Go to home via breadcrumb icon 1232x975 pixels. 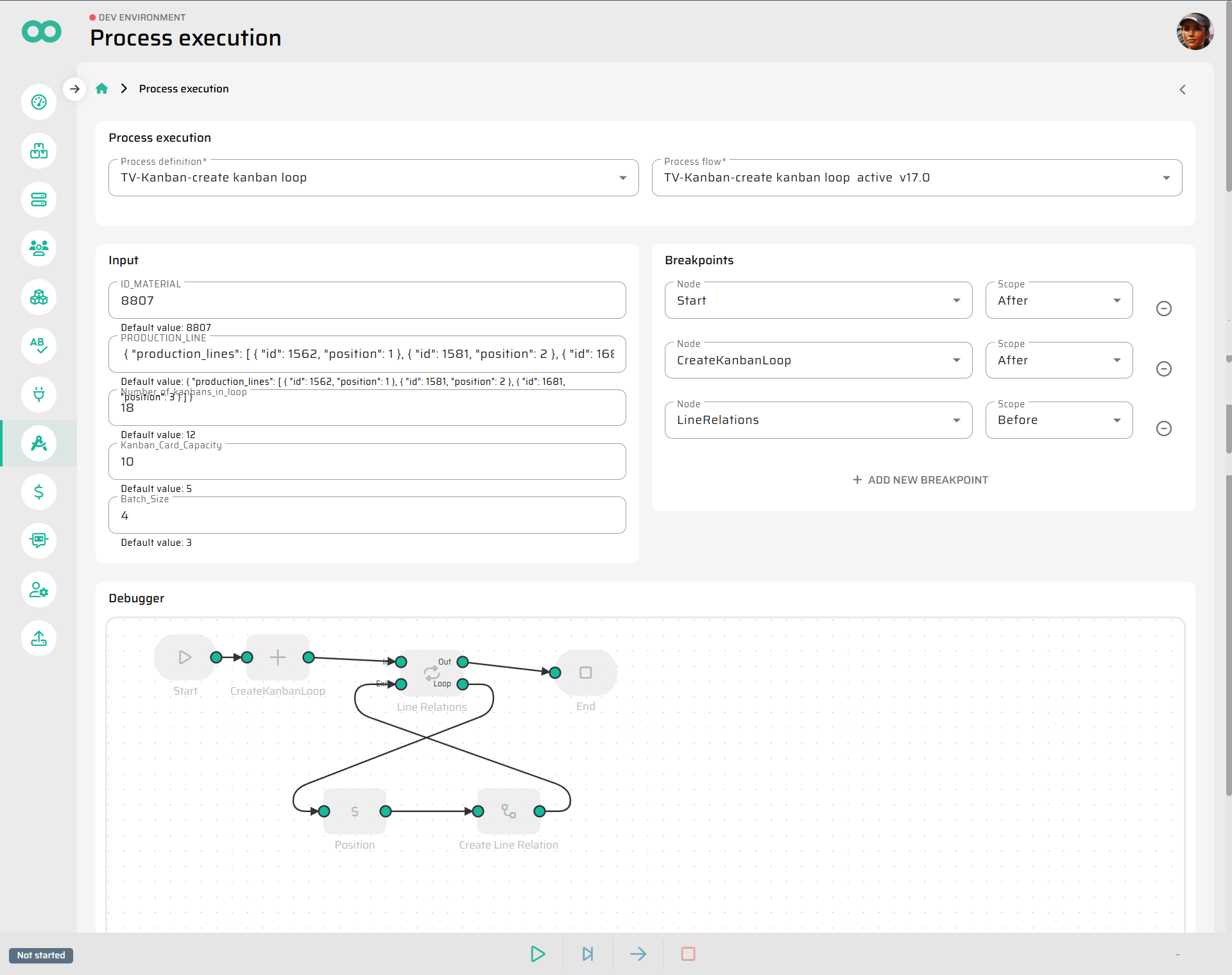pyautogui.click(x=101, y=89)
